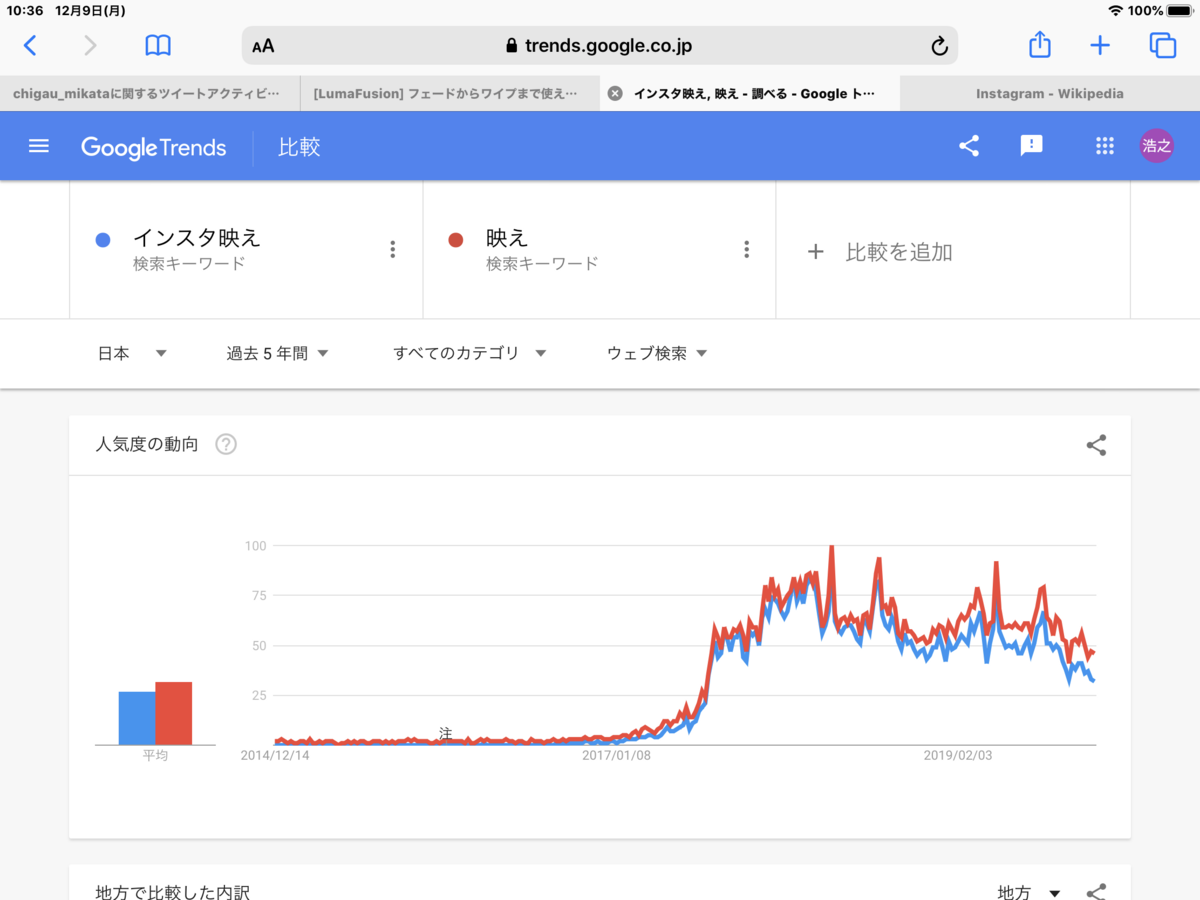
Task: Open help icon beside 人気度の動向
Action: [x=226, y=445]
